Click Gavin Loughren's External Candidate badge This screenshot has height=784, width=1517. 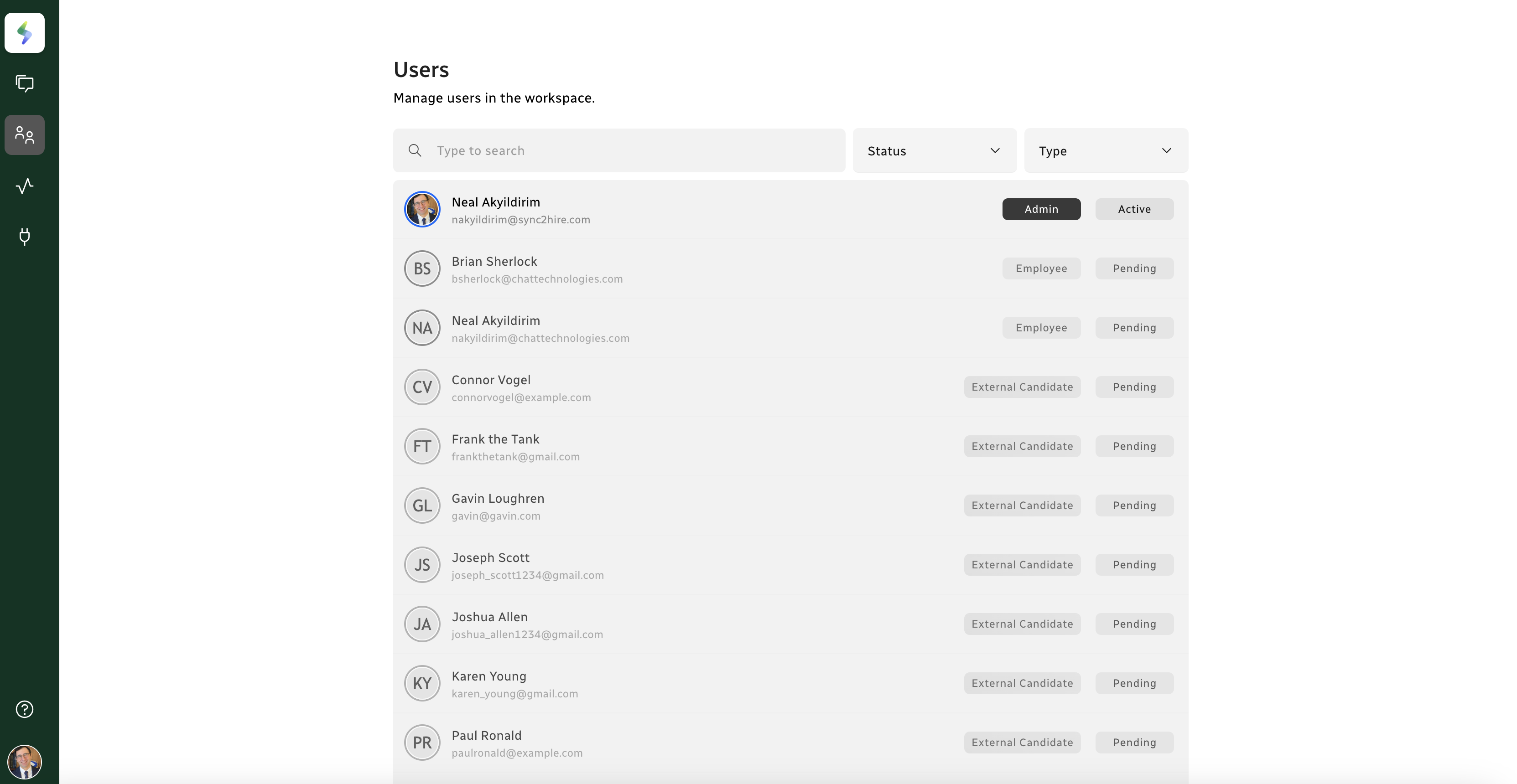(1022, 505)
